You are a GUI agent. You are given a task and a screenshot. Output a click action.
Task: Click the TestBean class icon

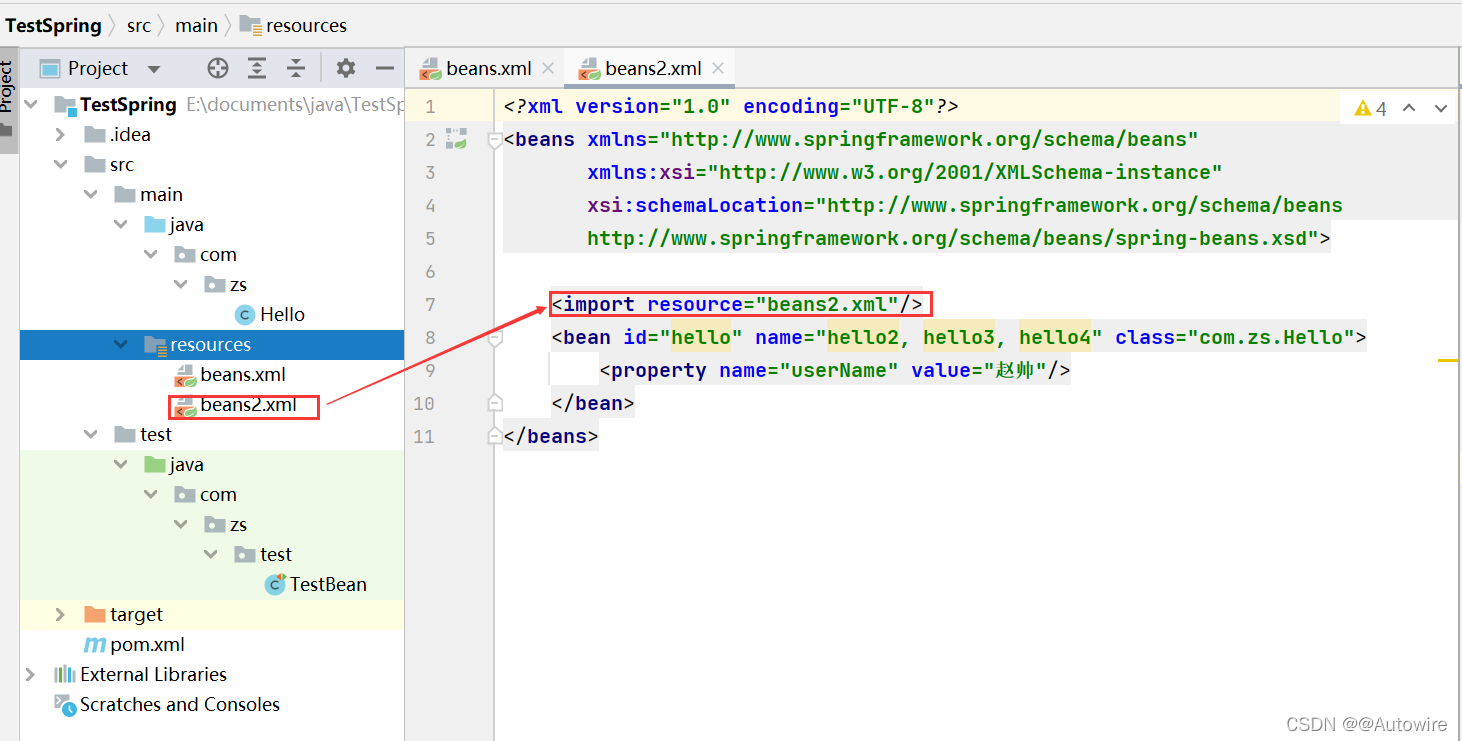point(275,584)
